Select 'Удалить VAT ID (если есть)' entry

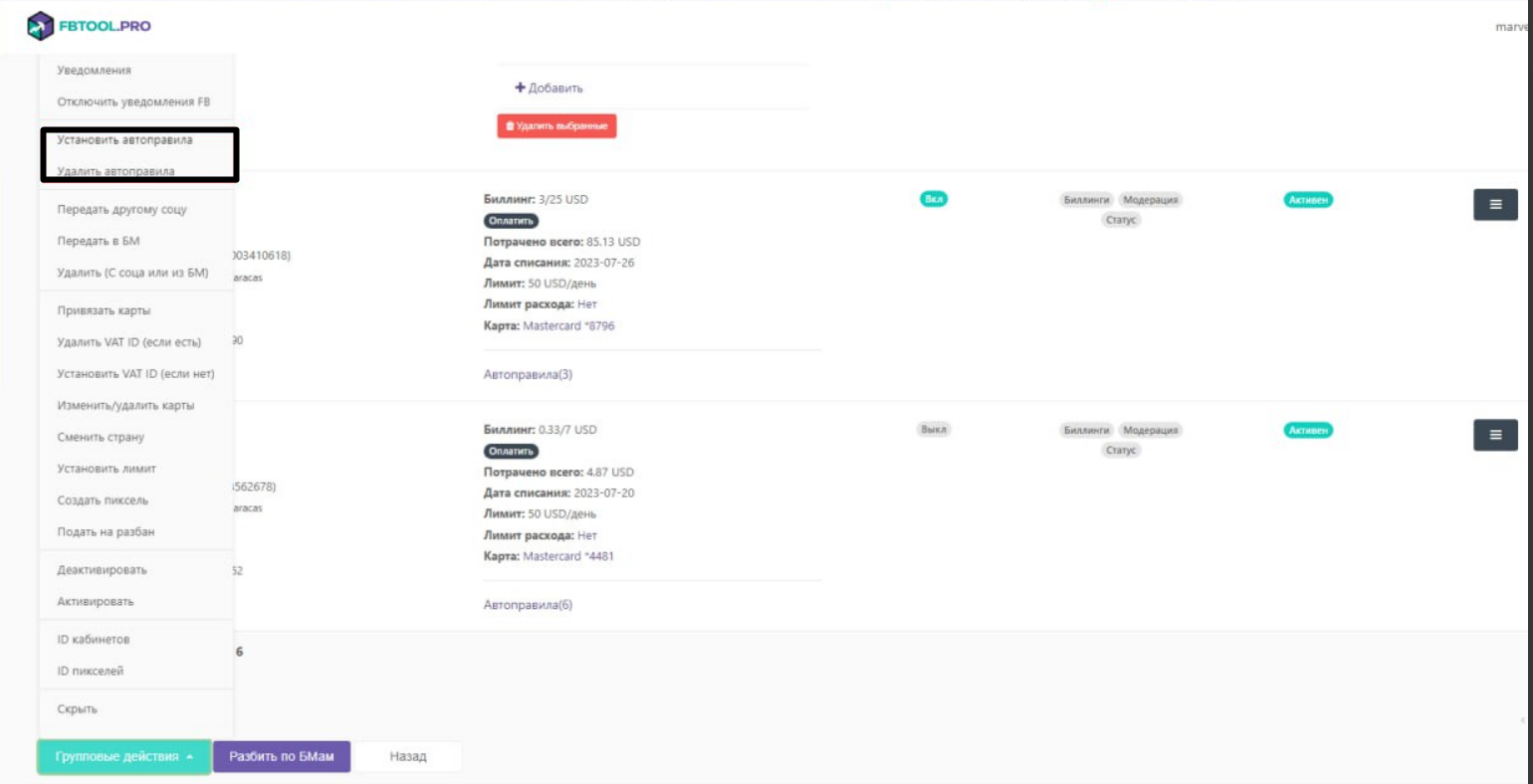click(x=128, y=342)
